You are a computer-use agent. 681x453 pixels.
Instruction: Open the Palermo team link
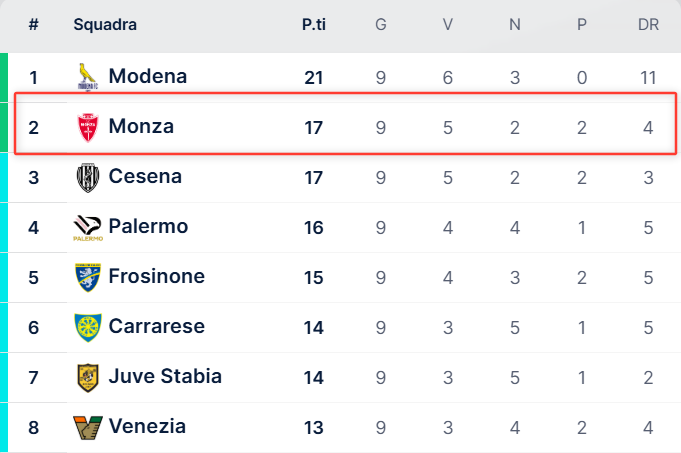click(148, 226)
